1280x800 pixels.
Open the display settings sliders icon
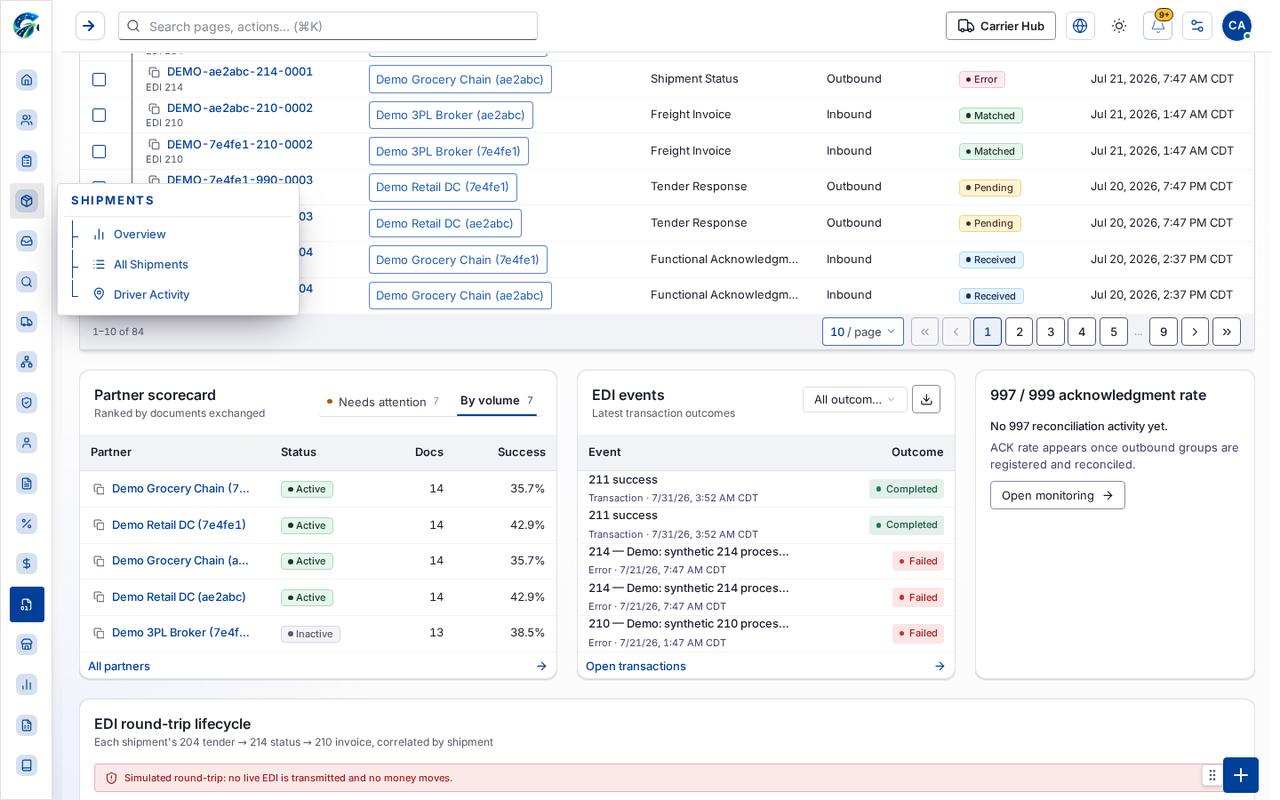point(1197,26)
